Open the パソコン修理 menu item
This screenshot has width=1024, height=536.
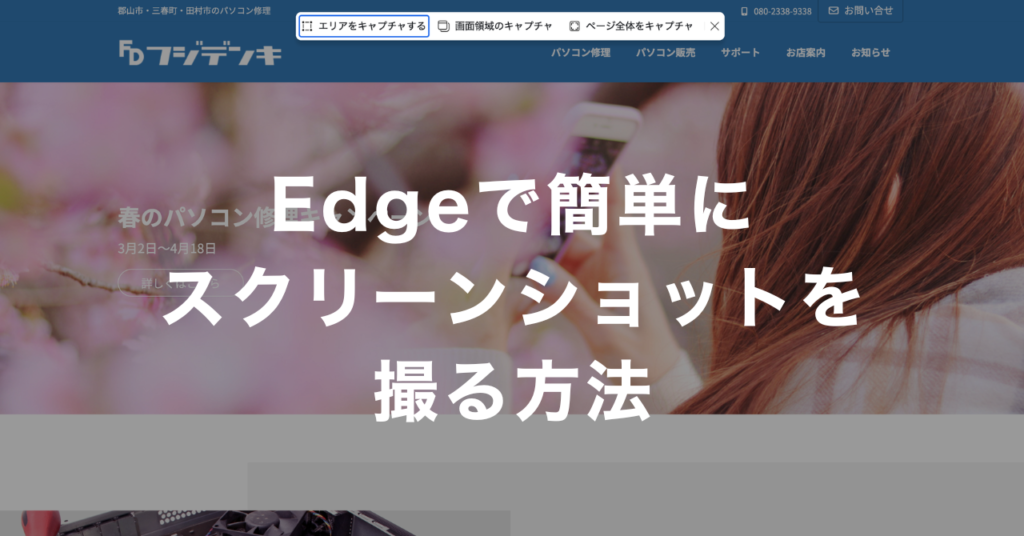(581, 52)
